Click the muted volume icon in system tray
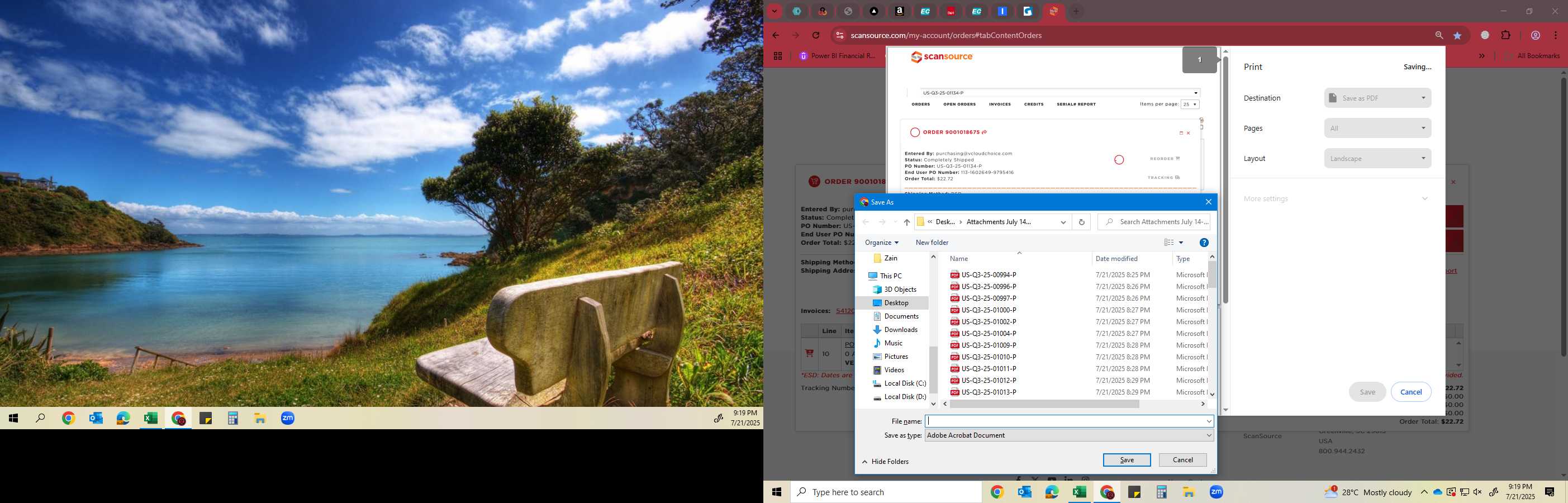The image size is (1568, 503). click(1478, 492)
